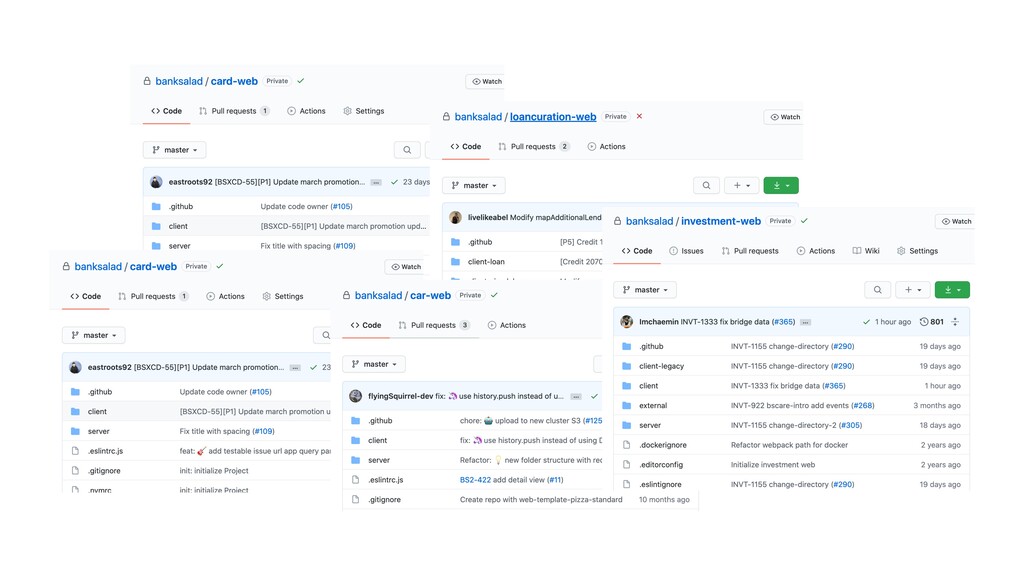Click .editorconfig file icon in investment-web
The height and width of the screenshot is (576, 1024).
626,464
